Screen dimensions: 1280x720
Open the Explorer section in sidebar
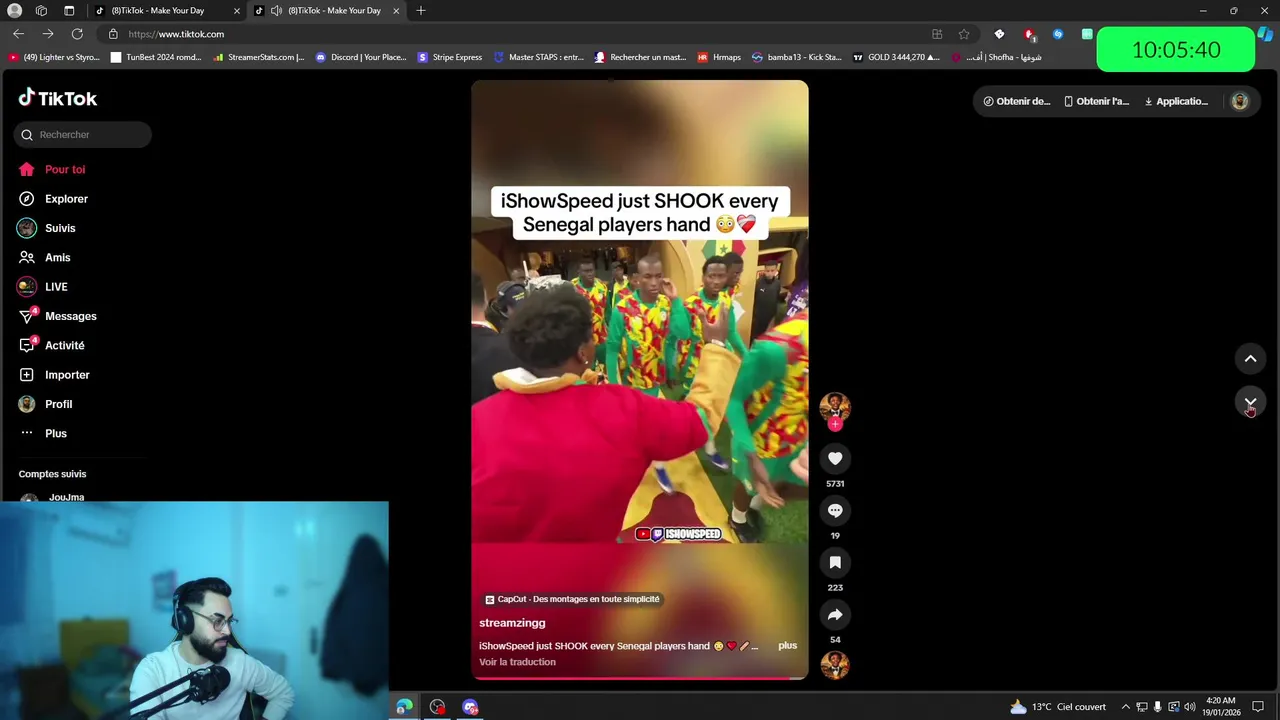[x=53, y=199]
